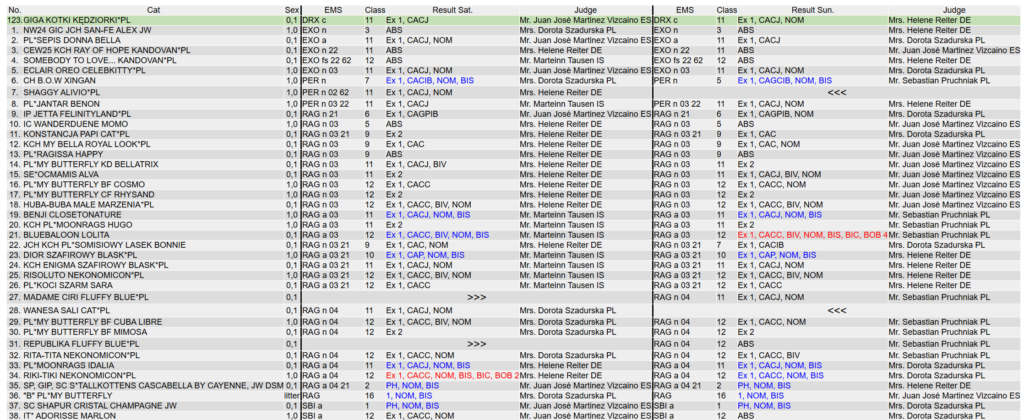Click the "Cat" column header

[x=153, y=8]
